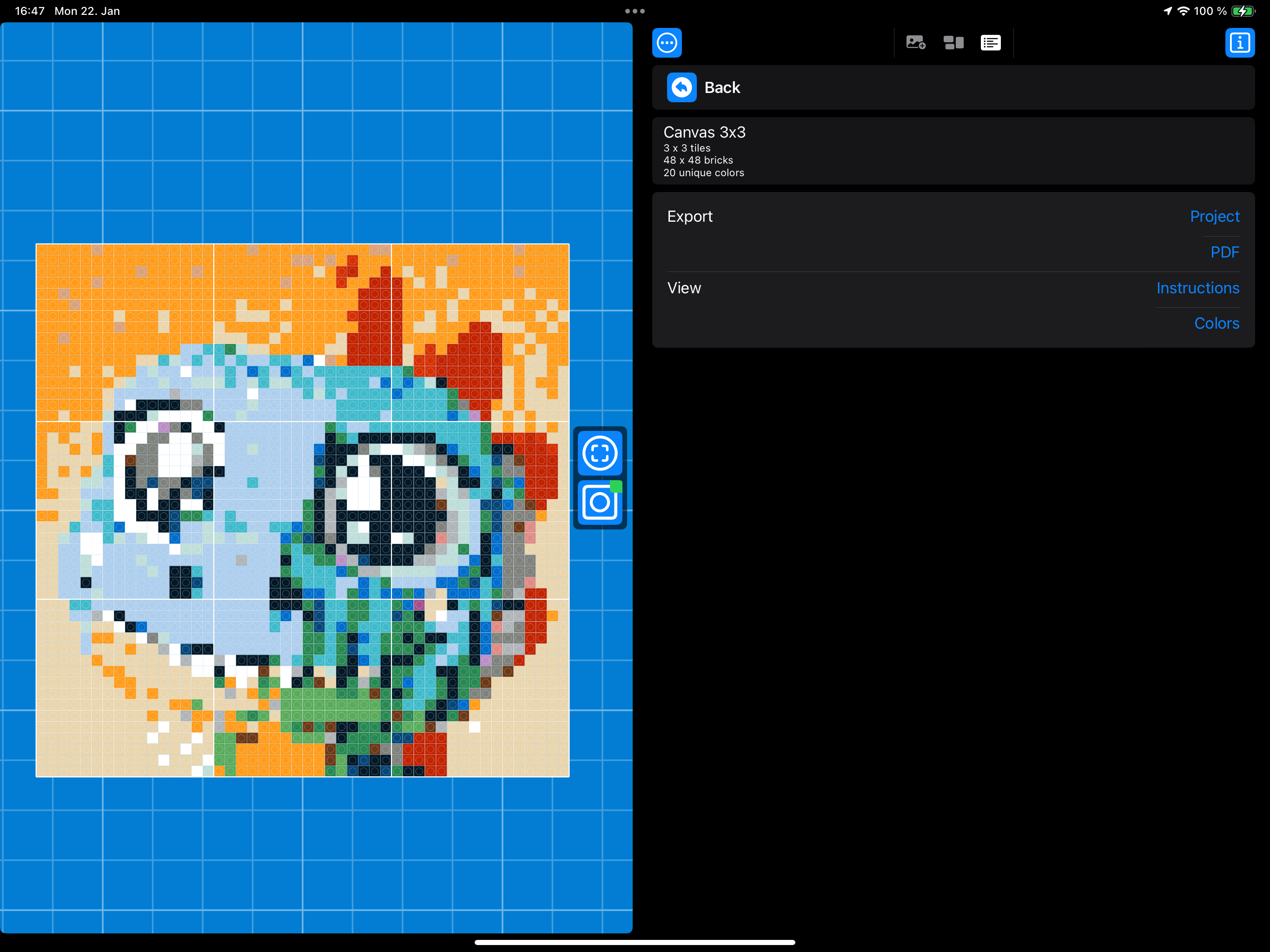The image size is (1270, 952).
Task: Fit mosaic to screen icon
Action: click(599, 453)
